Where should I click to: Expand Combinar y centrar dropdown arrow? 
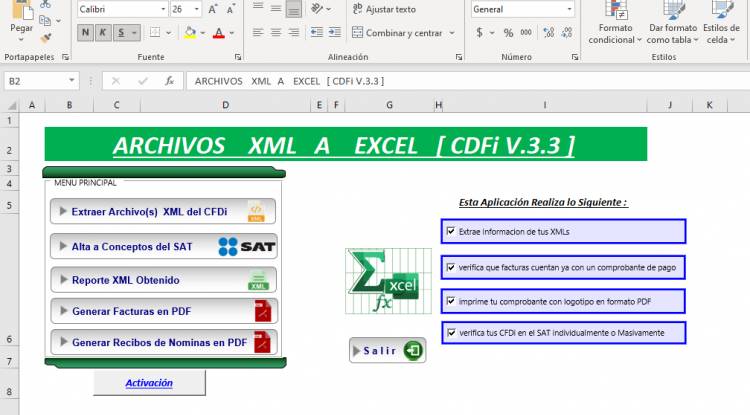pos(452,33)
